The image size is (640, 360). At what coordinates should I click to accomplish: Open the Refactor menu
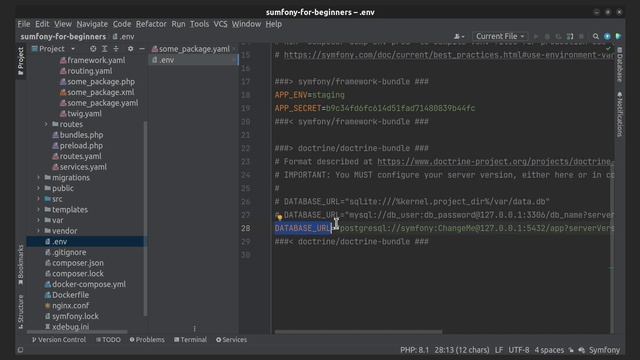(x=151, y=24)
